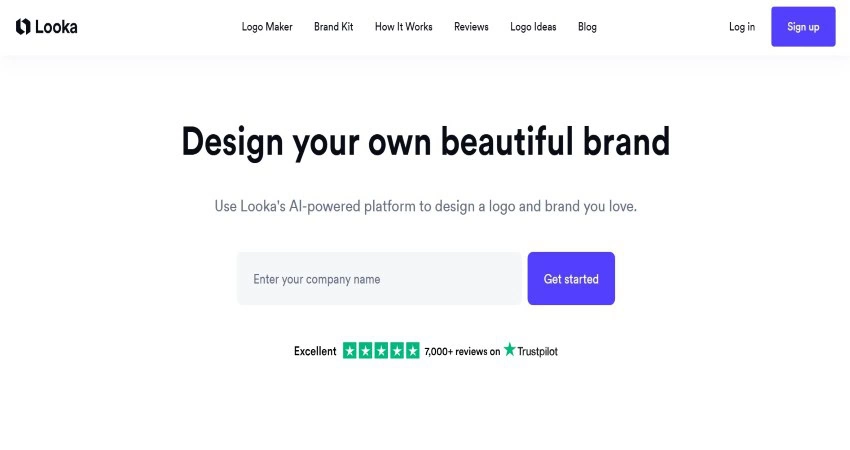Click the third Trustpilot rating star

(381, 351)
